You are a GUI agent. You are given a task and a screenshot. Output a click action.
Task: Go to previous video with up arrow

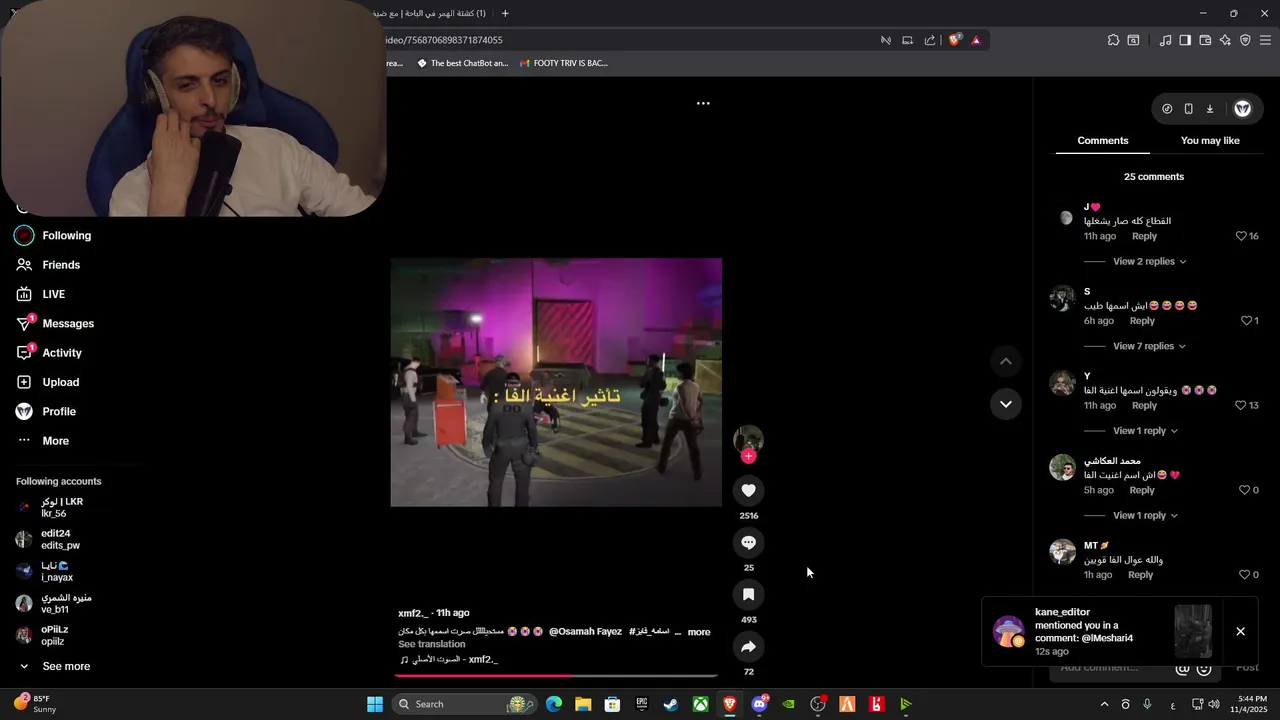[1006, 361]
